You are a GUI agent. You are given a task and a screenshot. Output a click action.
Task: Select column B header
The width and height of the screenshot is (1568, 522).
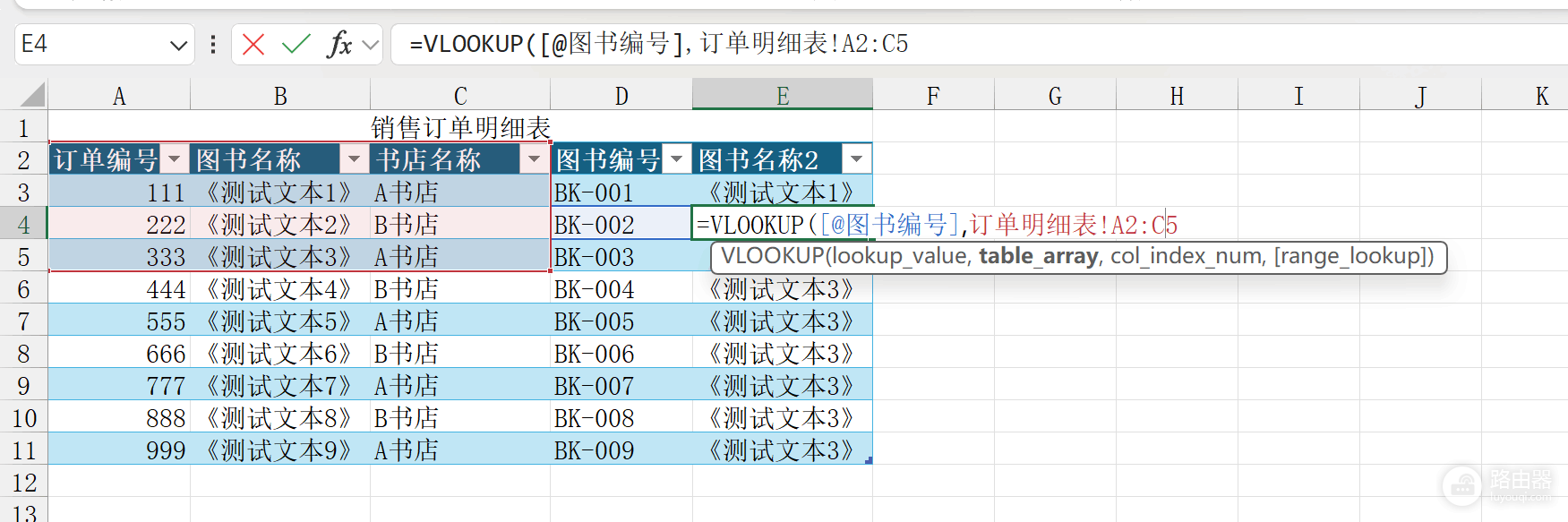click(x=280, y=95)
